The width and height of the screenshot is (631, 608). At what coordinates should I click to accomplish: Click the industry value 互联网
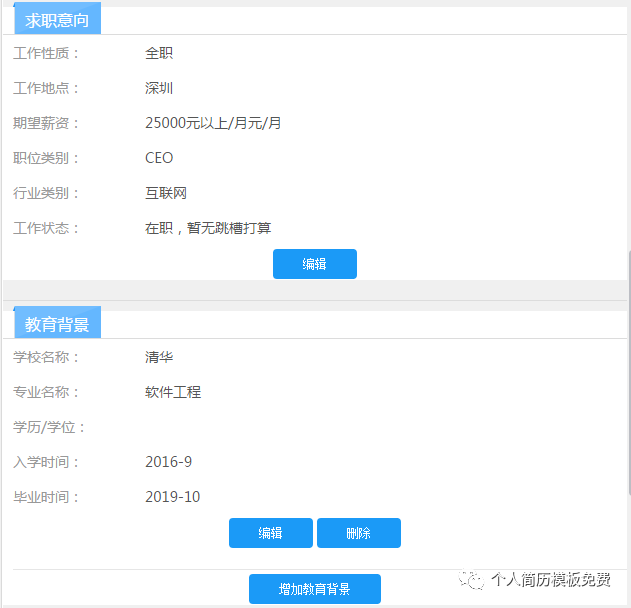click(x=166, y=193)
